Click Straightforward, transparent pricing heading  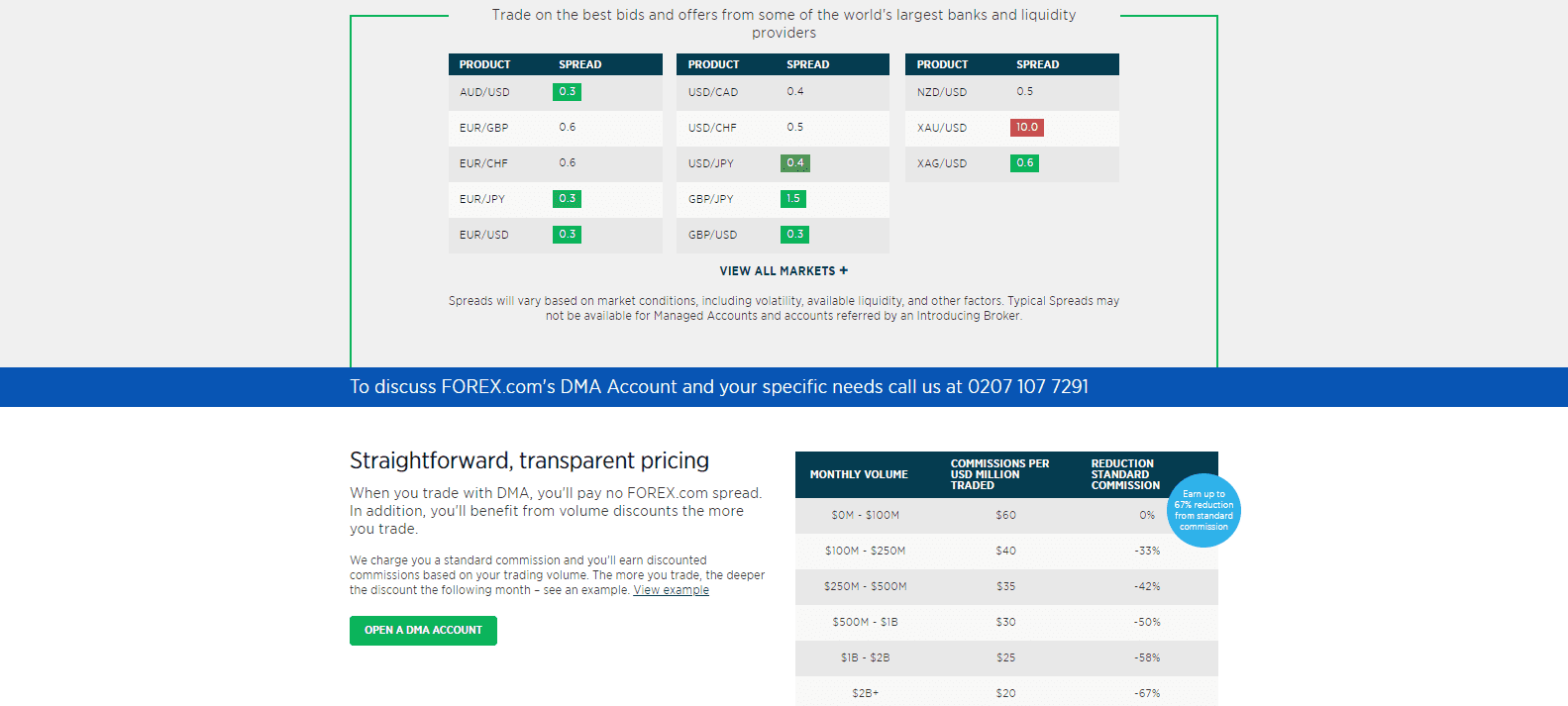pos(529,461)
